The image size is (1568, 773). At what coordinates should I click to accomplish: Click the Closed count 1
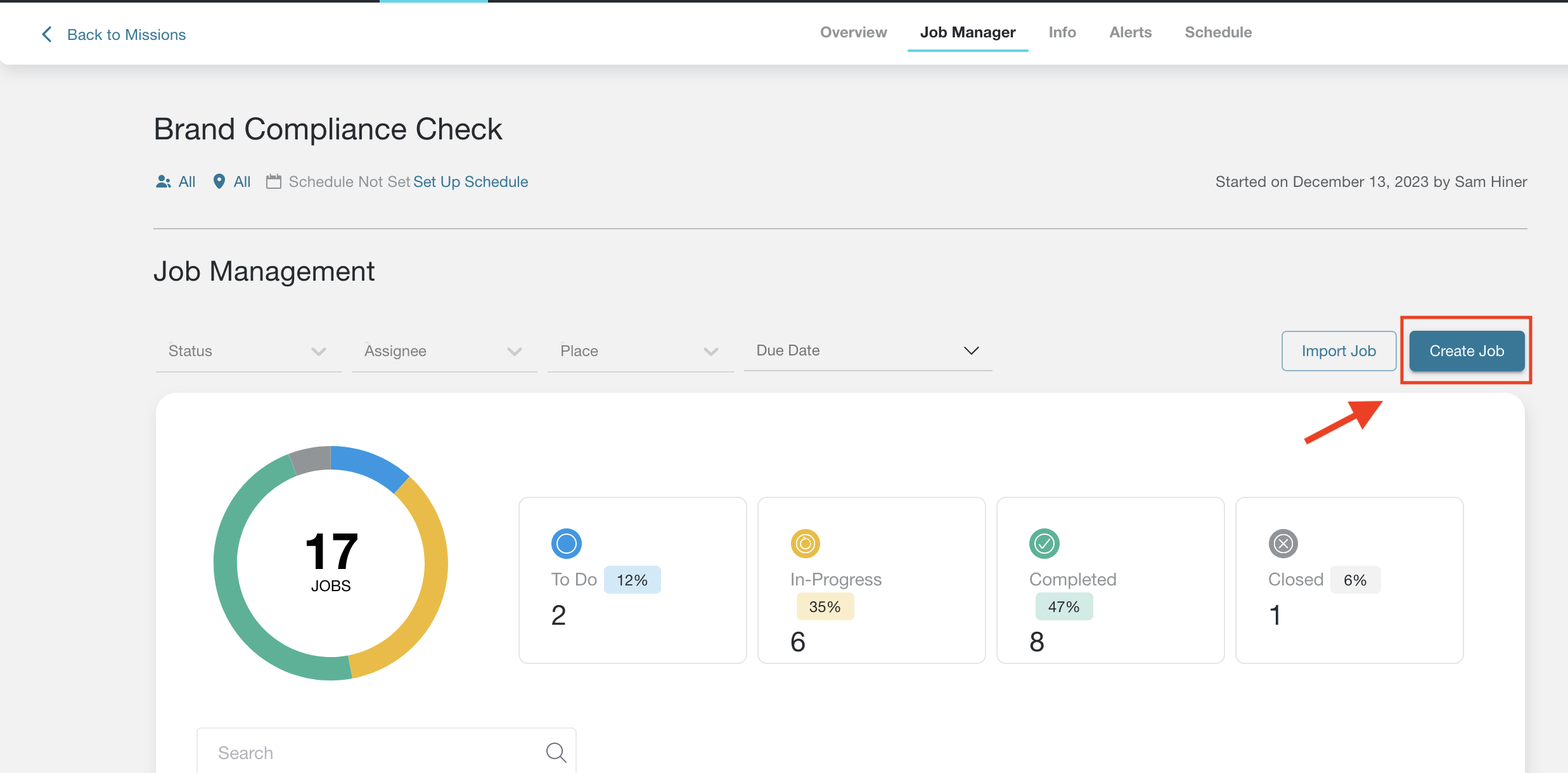(x=1275, y=615)
